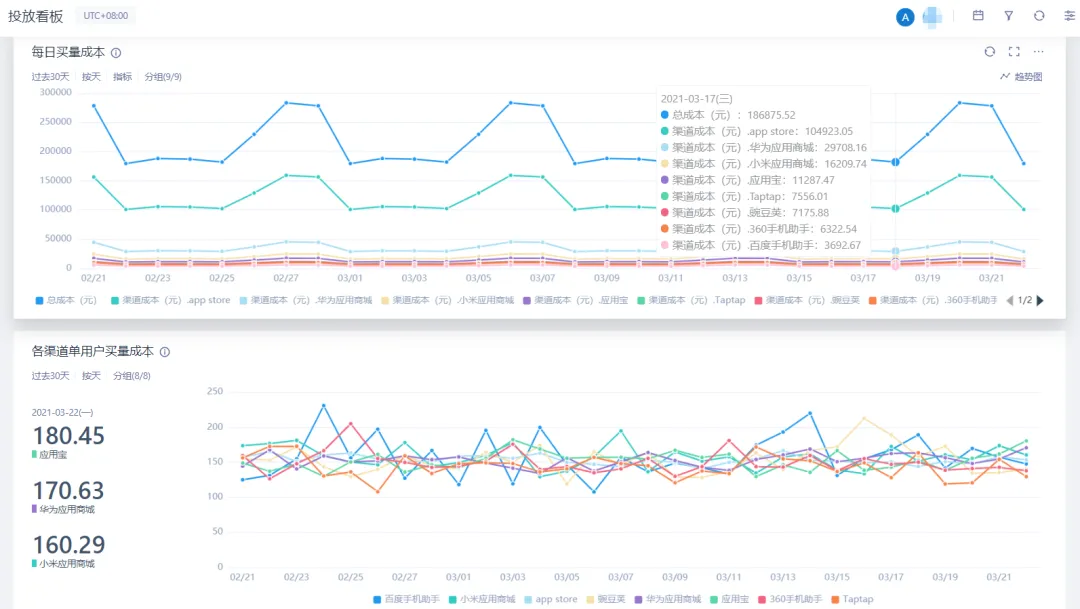Open the dashboard filter funnel

click(x=1008, y=16)
